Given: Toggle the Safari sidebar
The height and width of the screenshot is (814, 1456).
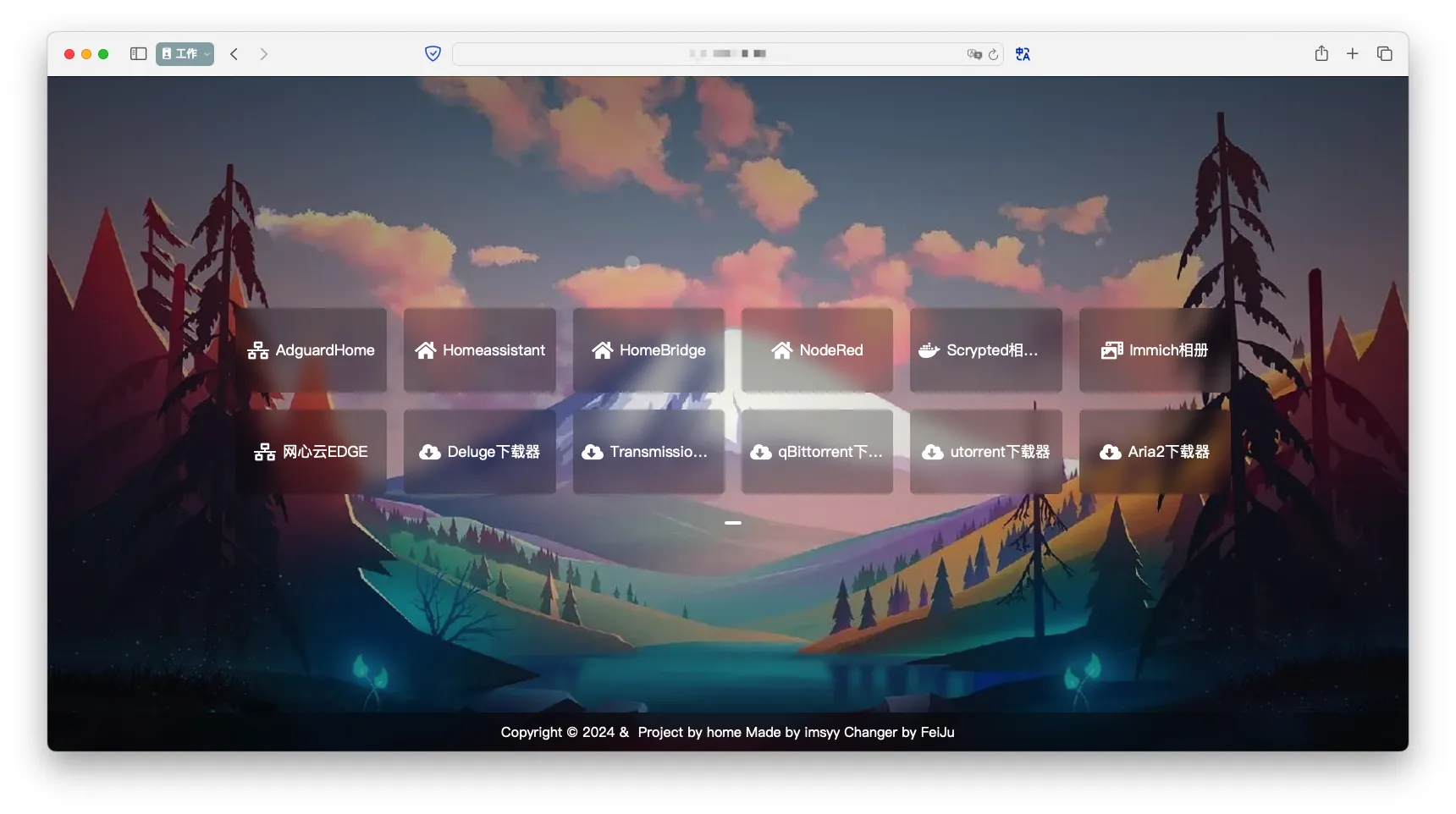Looking at the screenshot, I should click(139, 54).
